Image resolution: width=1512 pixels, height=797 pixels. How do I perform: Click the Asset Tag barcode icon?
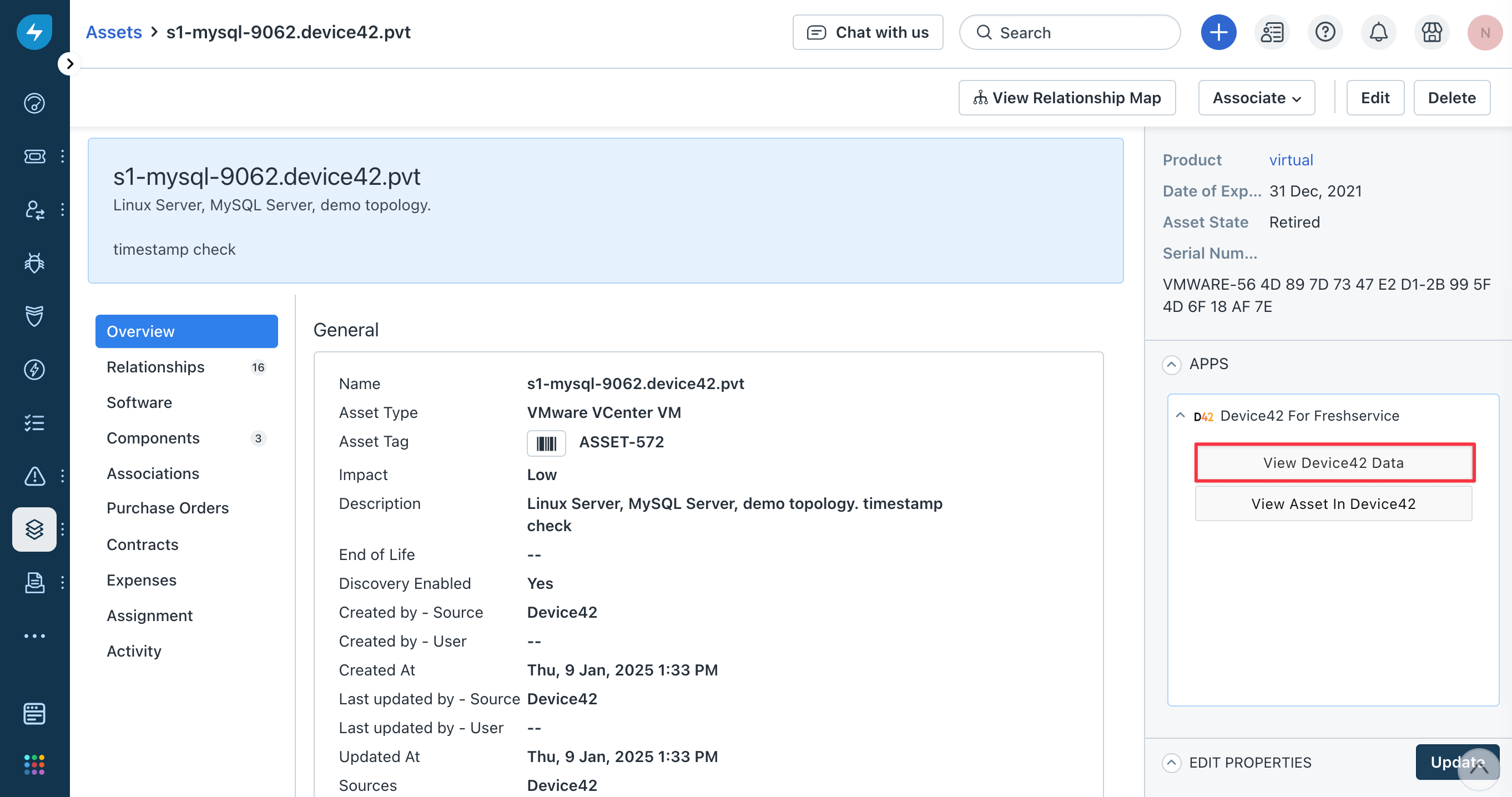[546, 443]
